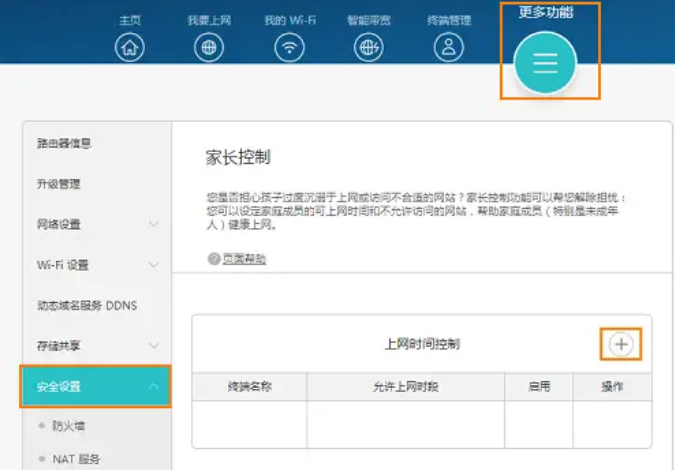
Task: Open 我要上网 globe icon
Action: click(x=209, y=46)
